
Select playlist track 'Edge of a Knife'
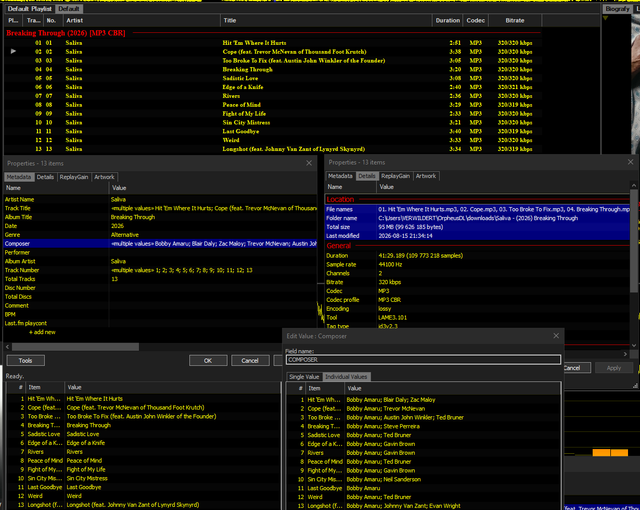click(272, 87)
